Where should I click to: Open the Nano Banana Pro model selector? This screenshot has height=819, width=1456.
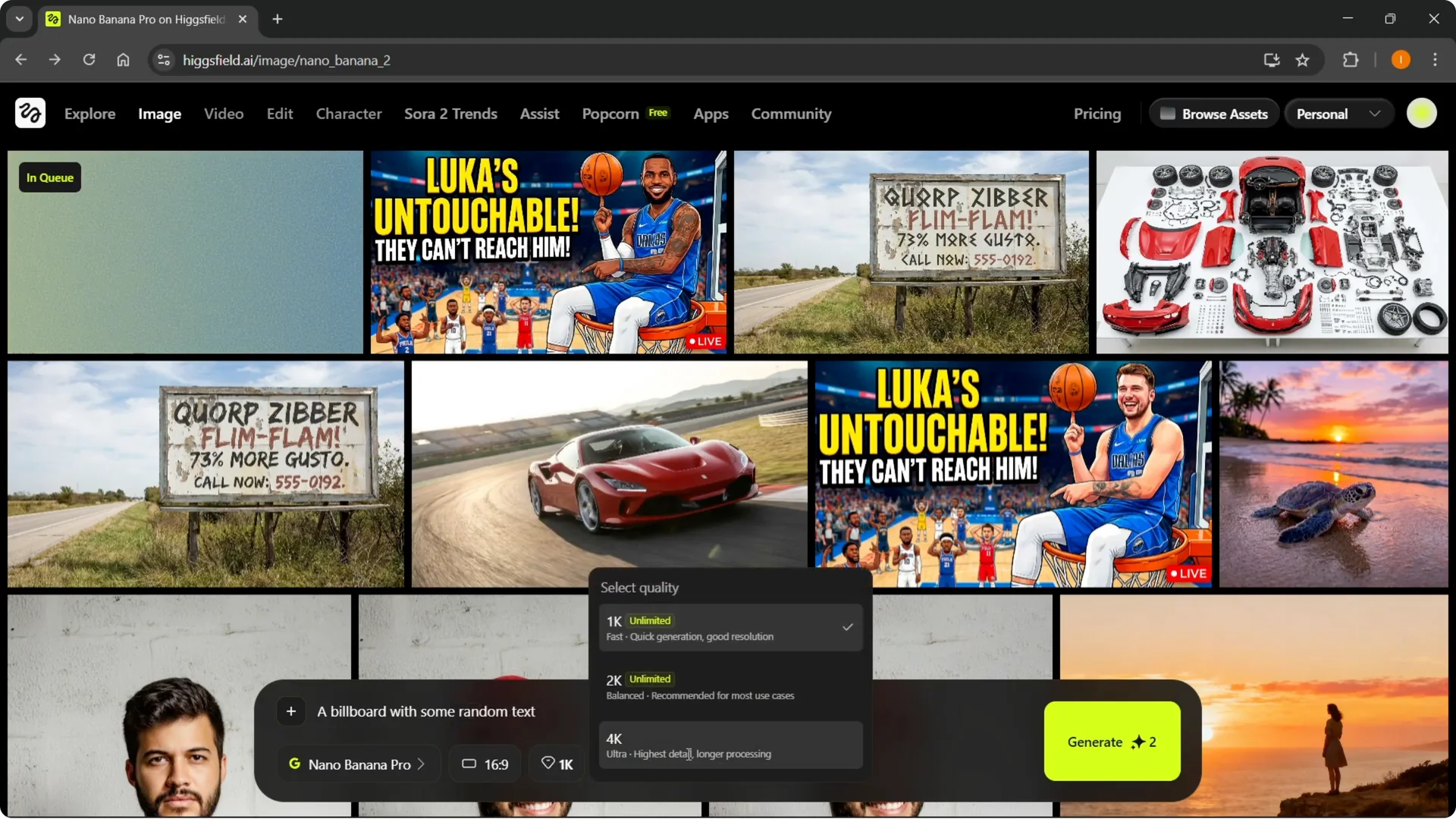[357, 764]
